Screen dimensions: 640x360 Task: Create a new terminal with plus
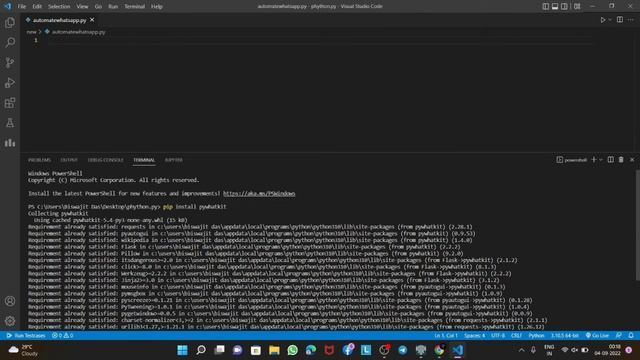[594, 160]
